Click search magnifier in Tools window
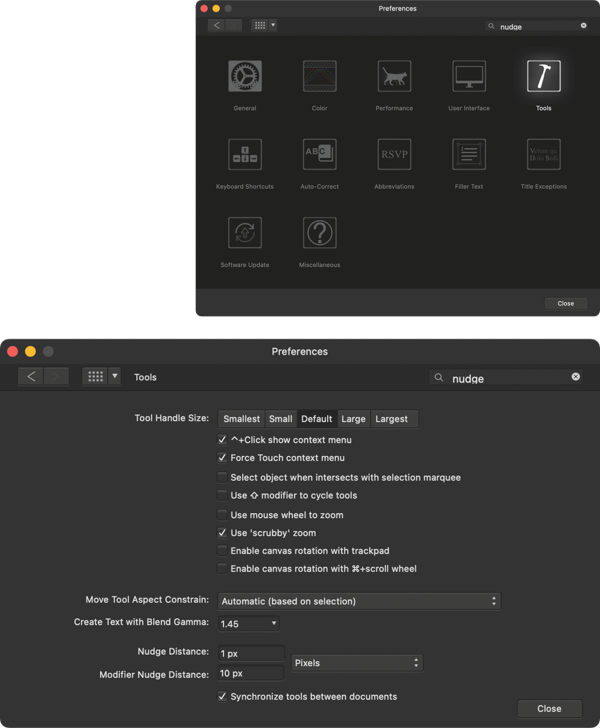 439,377
